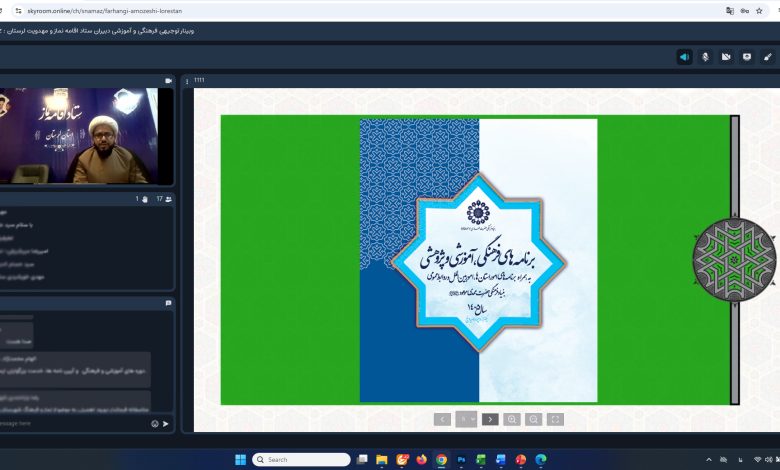Click the circular green ornament on slide
780x470 pixels.
[734, 259]
